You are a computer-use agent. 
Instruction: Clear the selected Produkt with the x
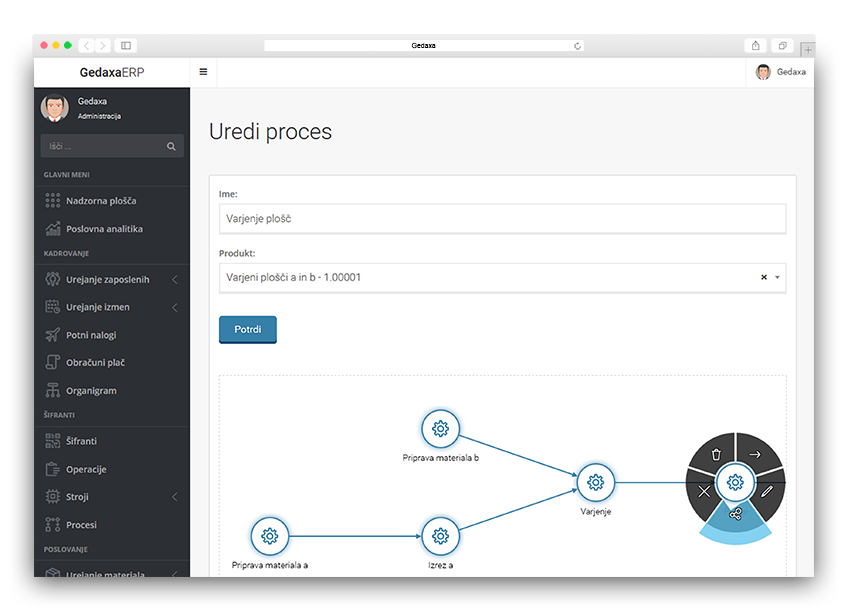click(x=764, y=278)
